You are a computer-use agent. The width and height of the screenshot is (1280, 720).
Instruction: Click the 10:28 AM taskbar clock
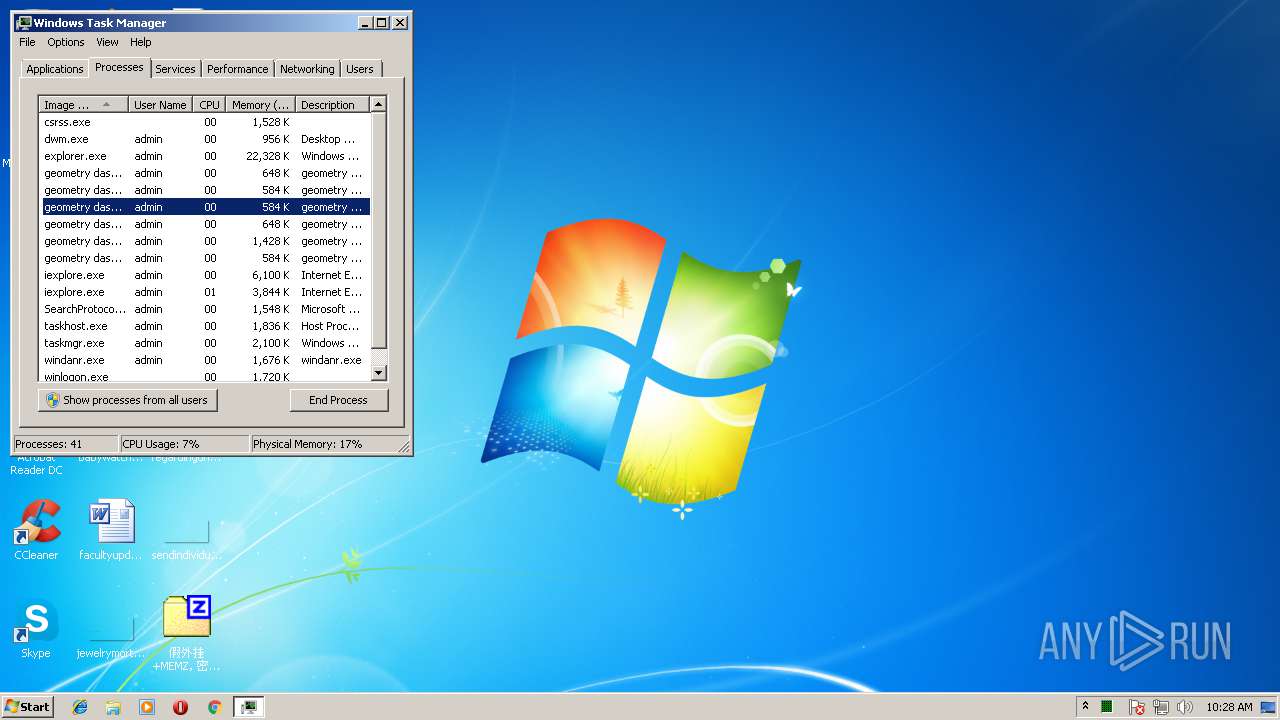click(1229, 707)
